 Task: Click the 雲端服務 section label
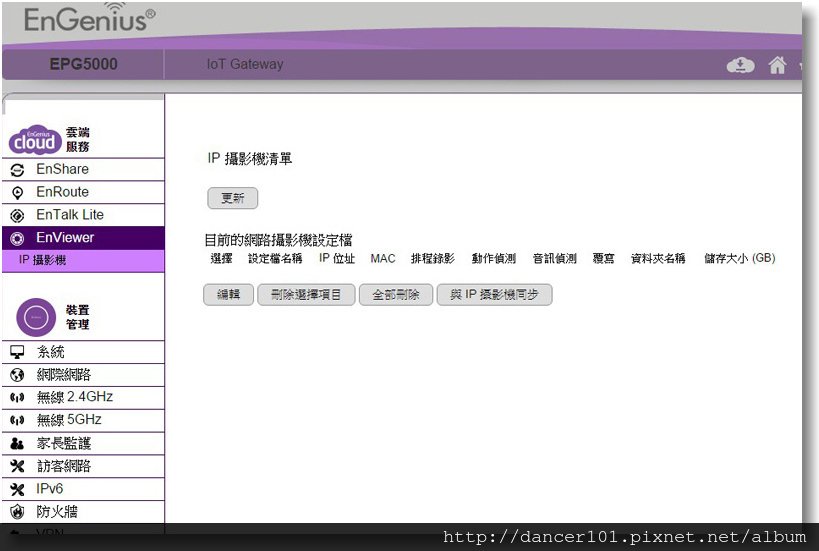(77, 139)
